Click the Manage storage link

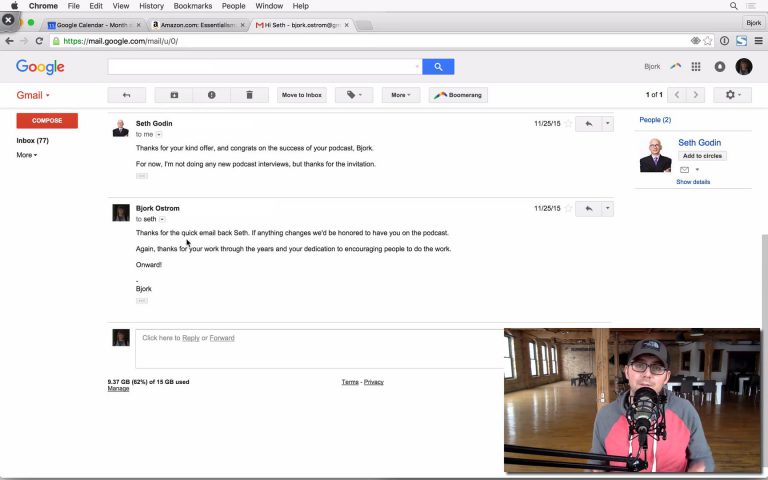(119, 388)
